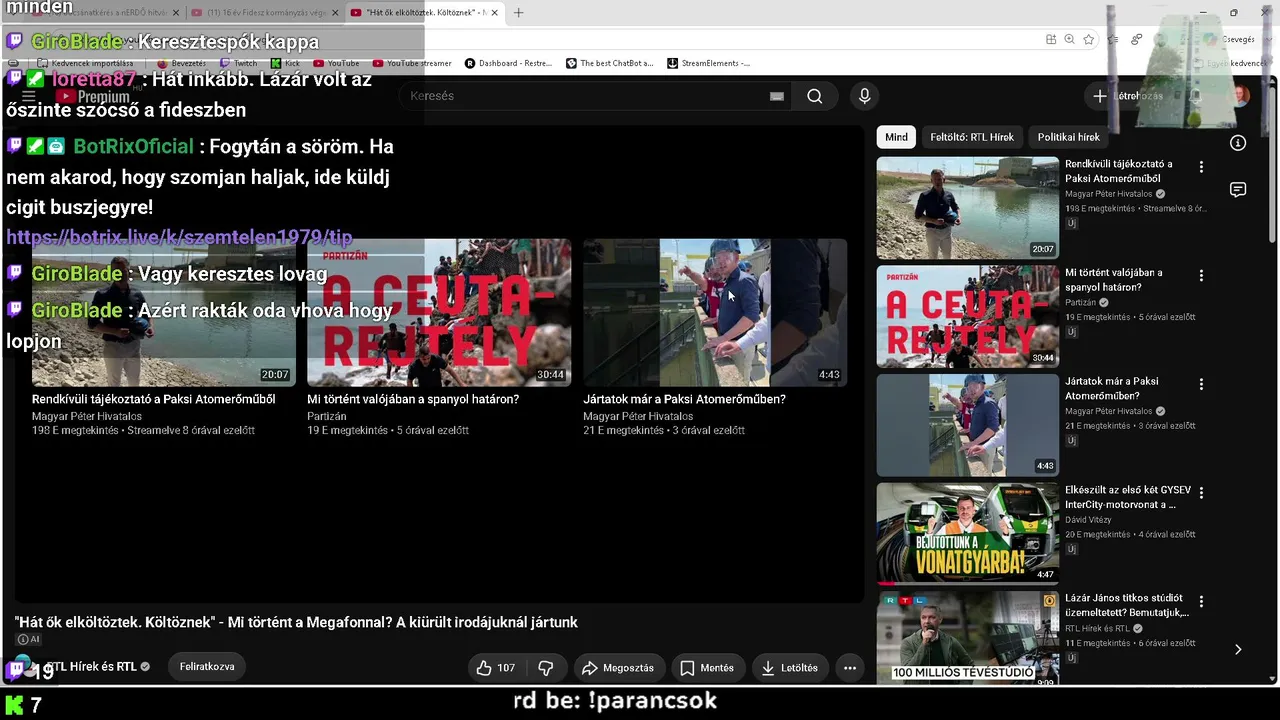Open the RTL Hírek és RTL channel
This screenshot has width=1280, height=720.
pyautogui.click(x=92, y=667)
